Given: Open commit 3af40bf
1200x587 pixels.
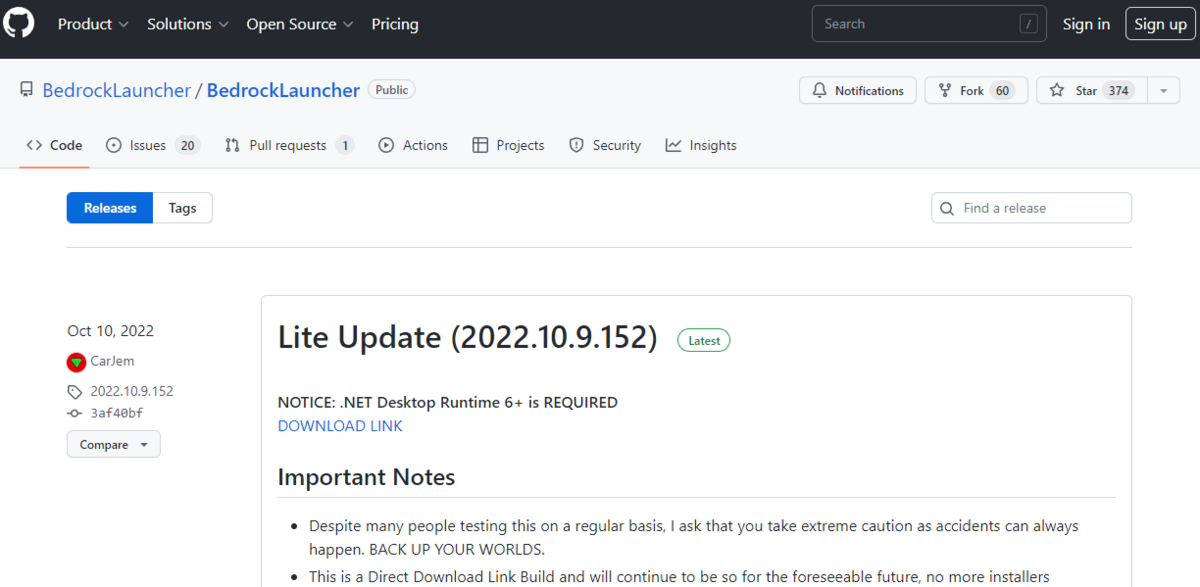Looking at the screenshot, I should coord(117,413).
